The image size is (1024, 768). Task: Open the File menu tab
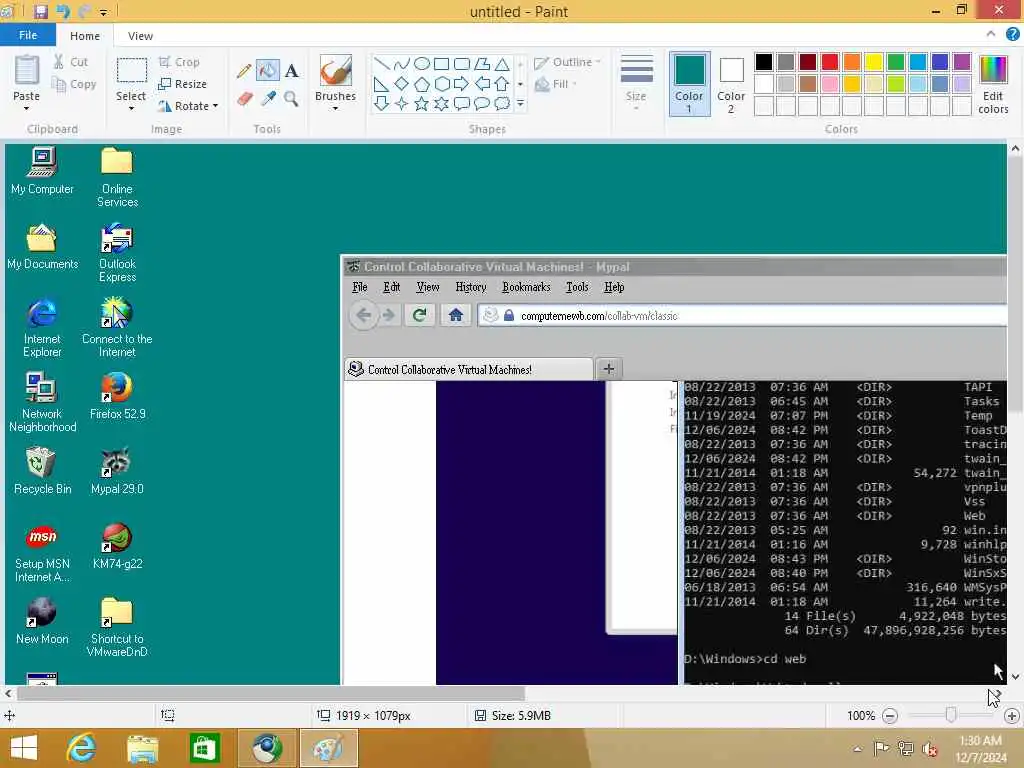tap(27, 35)
